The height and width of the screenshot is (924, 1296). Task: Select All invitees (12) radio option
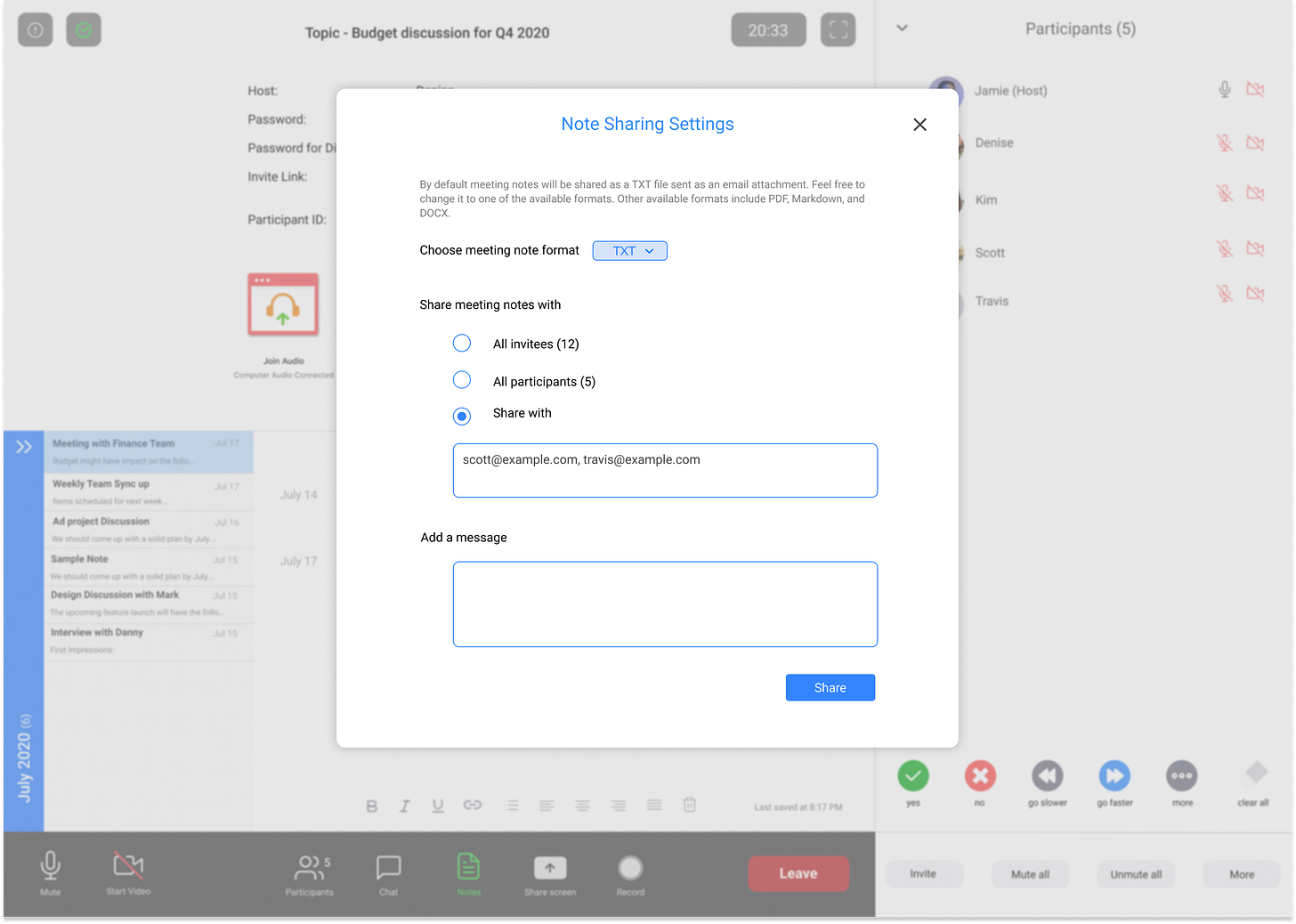(x=462, y=343)
